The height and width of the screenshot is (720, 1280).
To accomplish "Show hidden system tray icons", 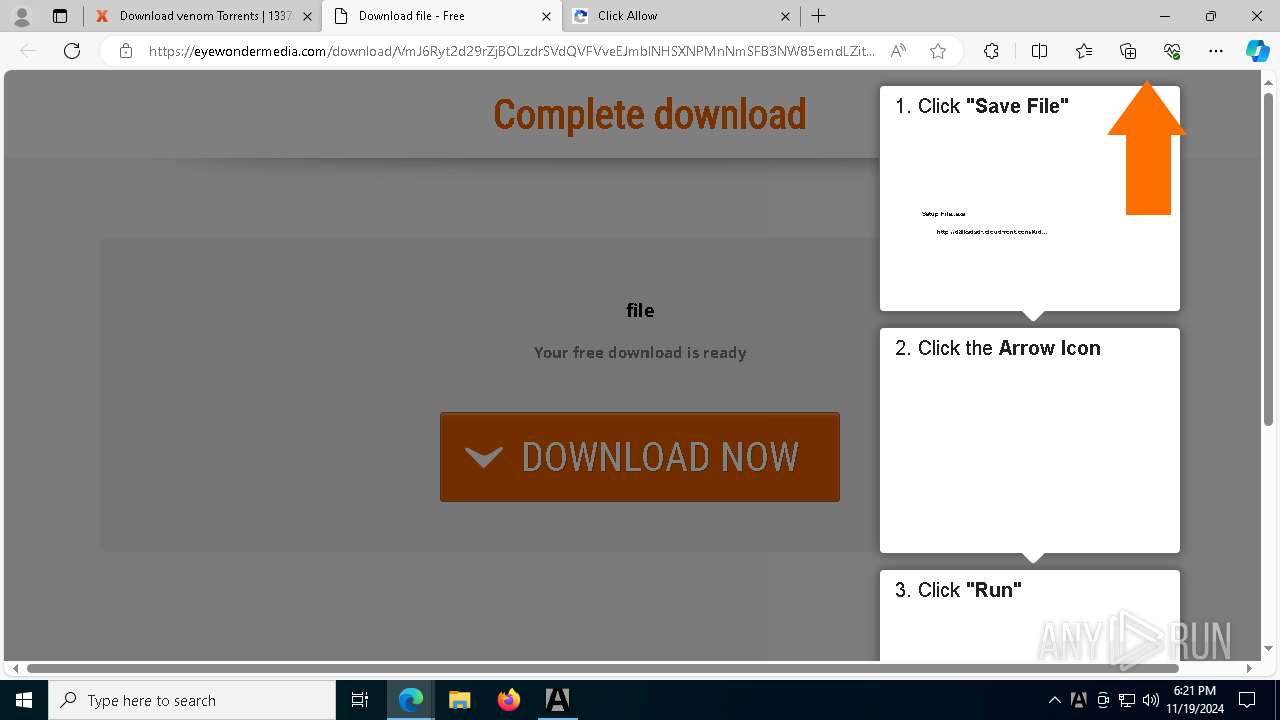I will point(1055,700).
